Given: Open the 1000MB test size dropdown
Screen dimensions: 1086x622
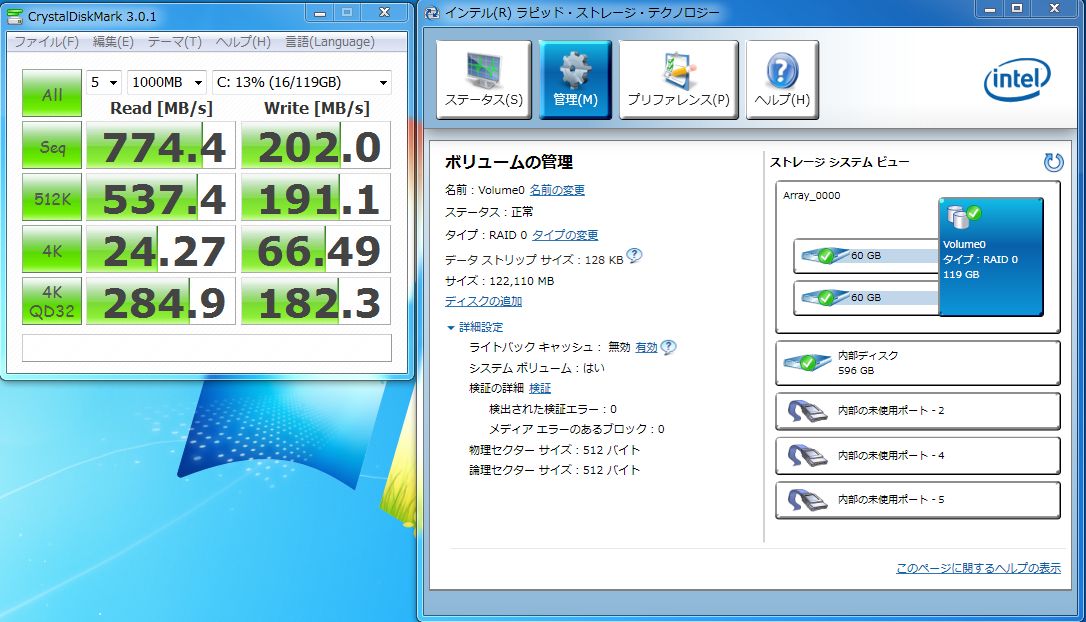Looking at the screenshot, I should (167, 82).
